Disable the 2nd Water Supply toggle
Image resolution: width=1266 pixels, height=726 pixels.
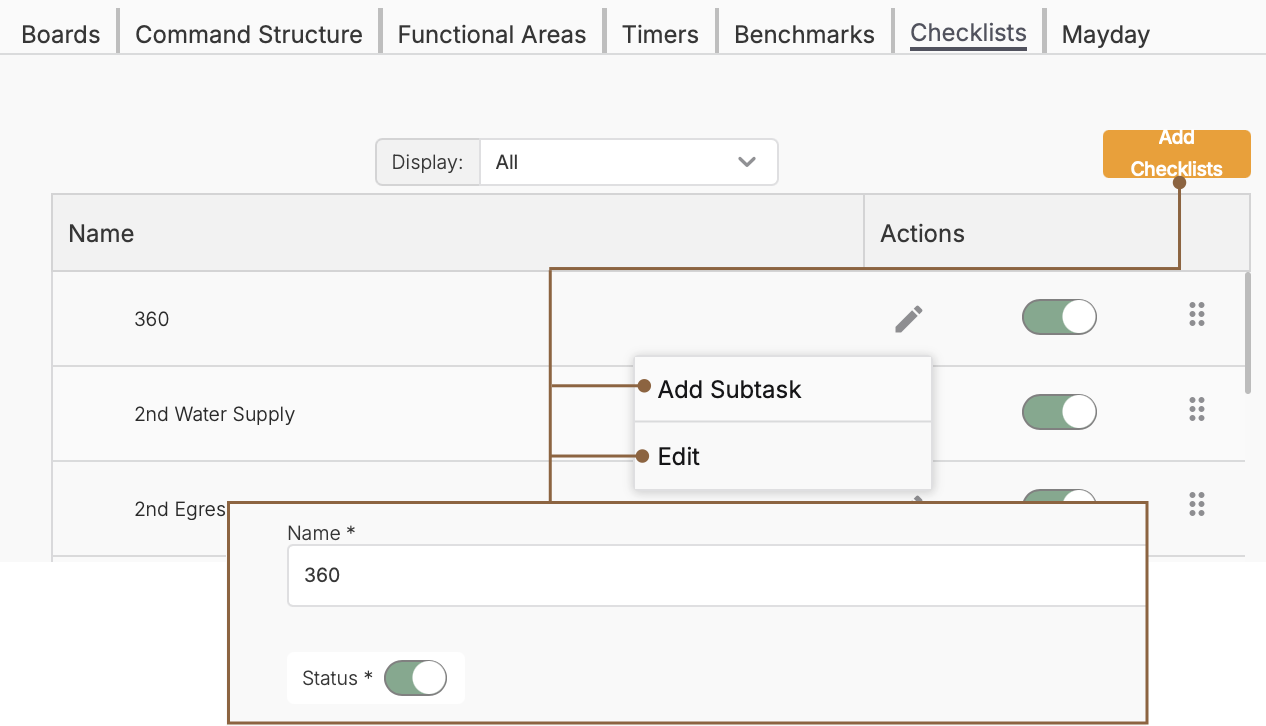[x=1059, y=412]
